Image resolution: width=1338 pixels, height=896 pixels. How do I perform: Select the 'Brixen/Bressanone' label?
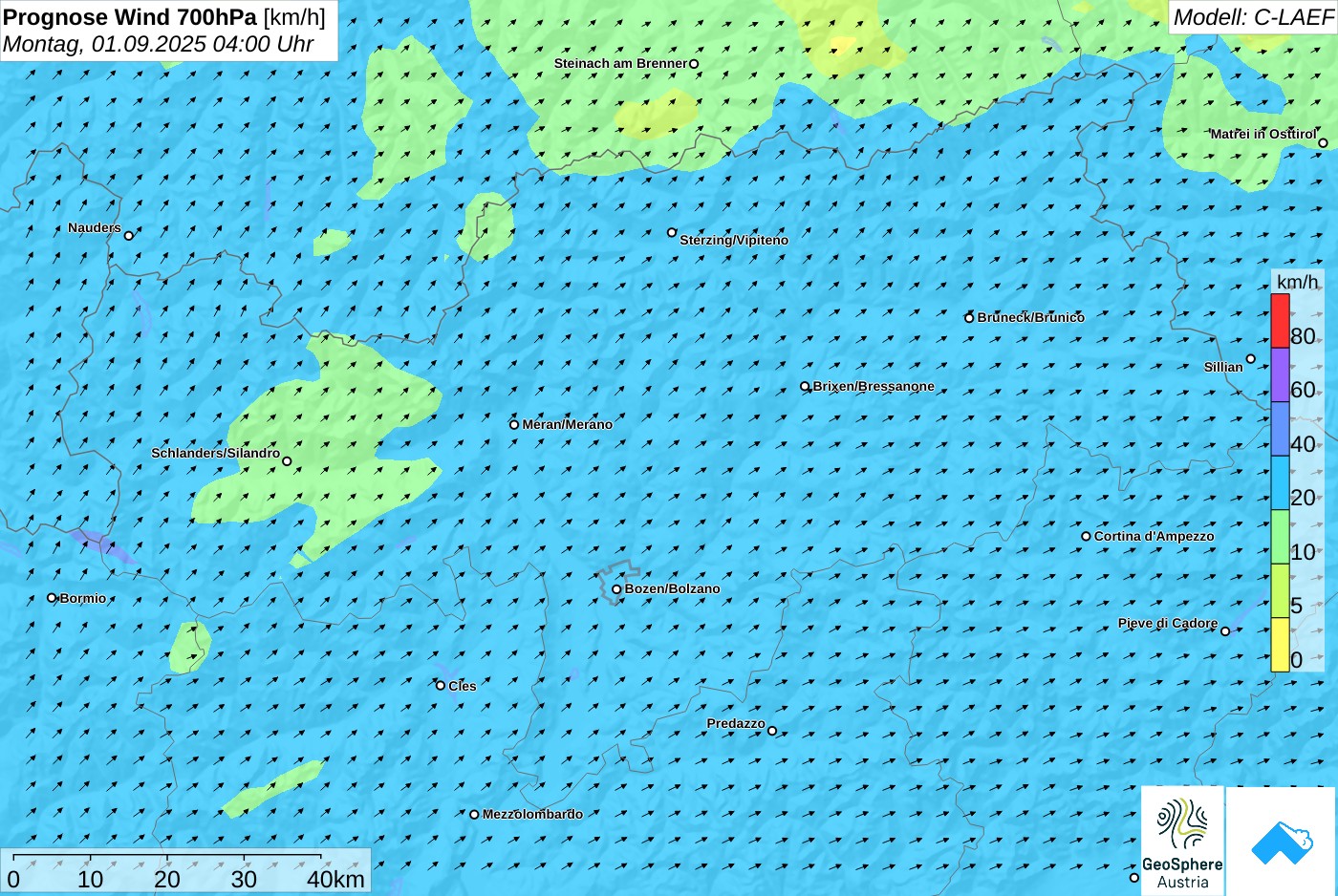pyautogui.click(x=874, y=387)
